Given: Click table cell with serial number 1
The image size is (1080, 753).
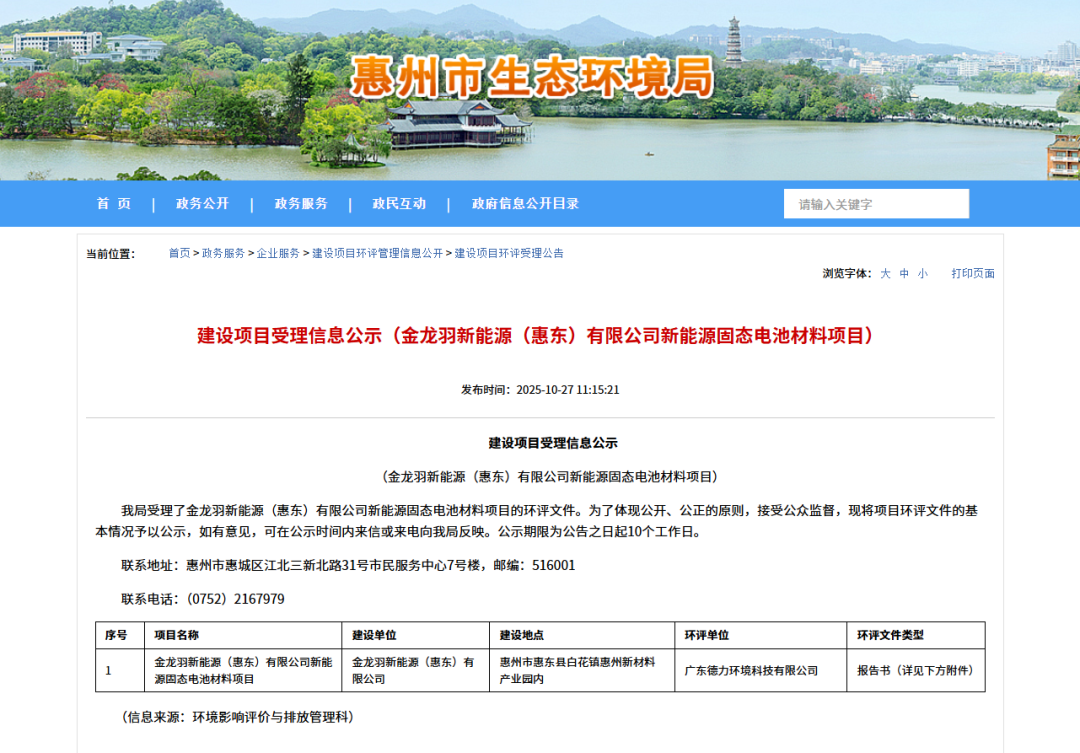Looking at the screenshot, I should pyautogui.click(x=120, y=670).
